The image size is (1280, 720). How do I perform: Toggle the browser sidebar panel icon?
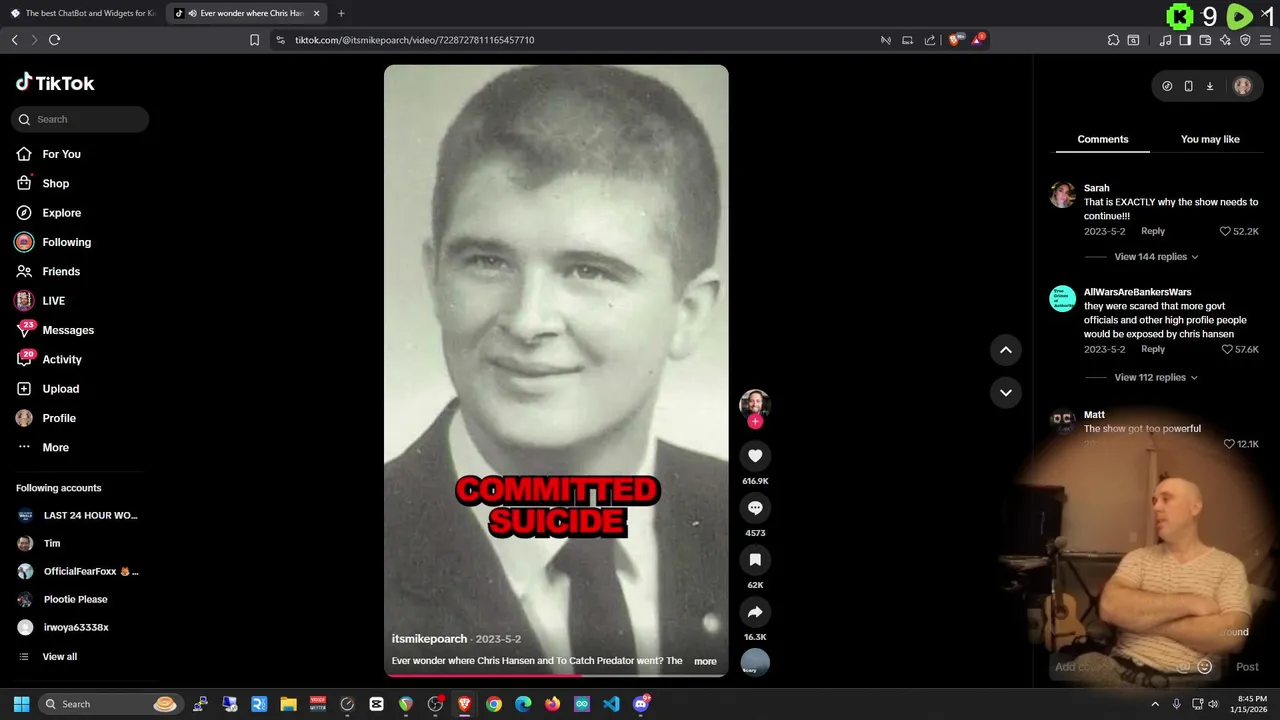pyautogui.click(x=1185, y=40)
